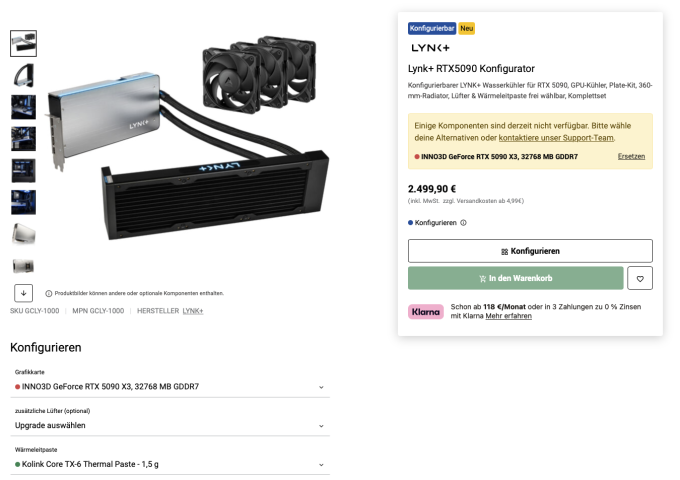Click the Klarna logo badge
680x480 pixels.
(425, 311)
